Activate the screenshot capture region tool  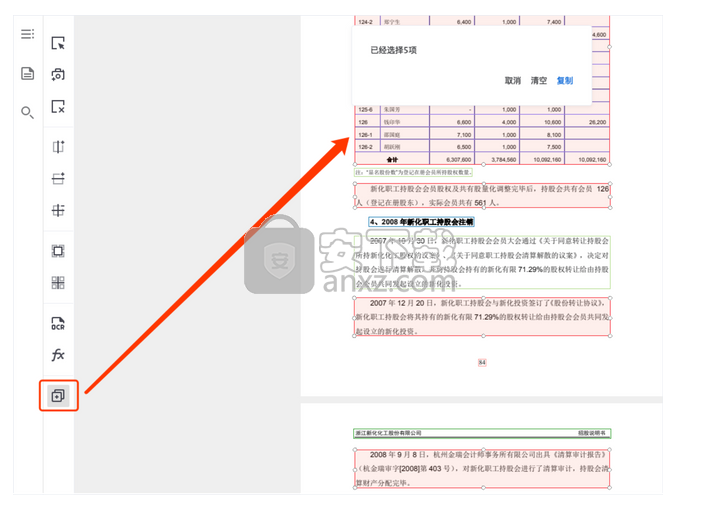58,75
